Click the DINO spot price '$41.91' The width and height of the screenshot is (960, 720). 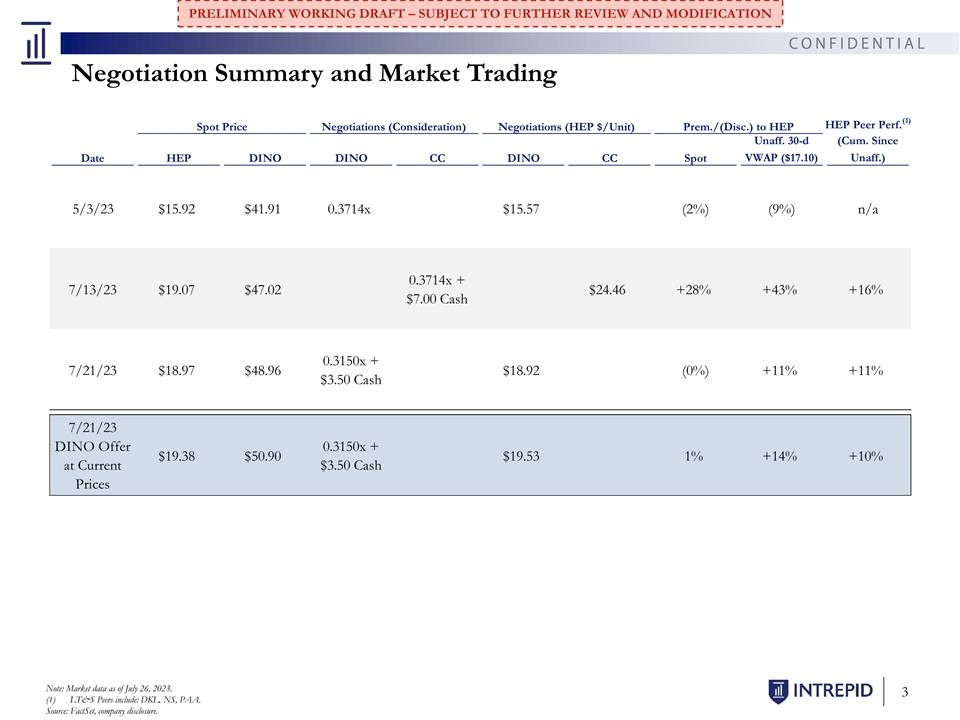click(262, 209)
